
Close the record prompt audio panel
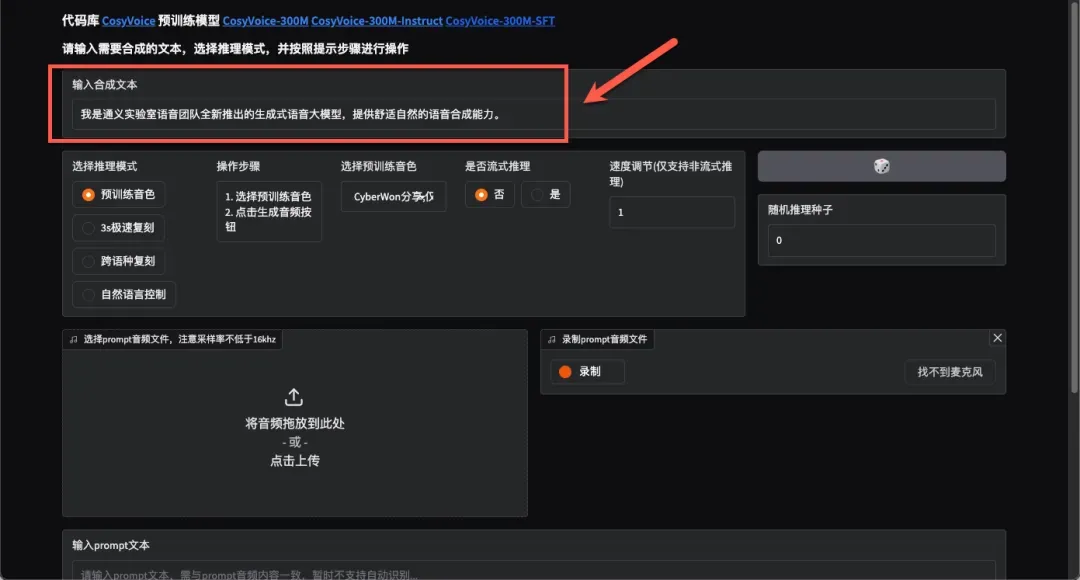(x=996, y=338)
